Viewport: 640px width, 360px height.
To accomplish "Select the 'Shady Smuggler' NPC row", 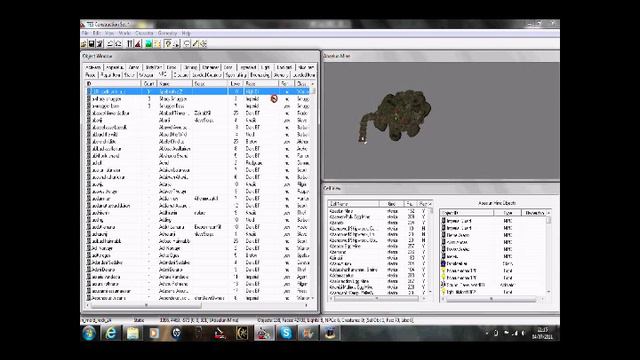I will tap(198, 99).
